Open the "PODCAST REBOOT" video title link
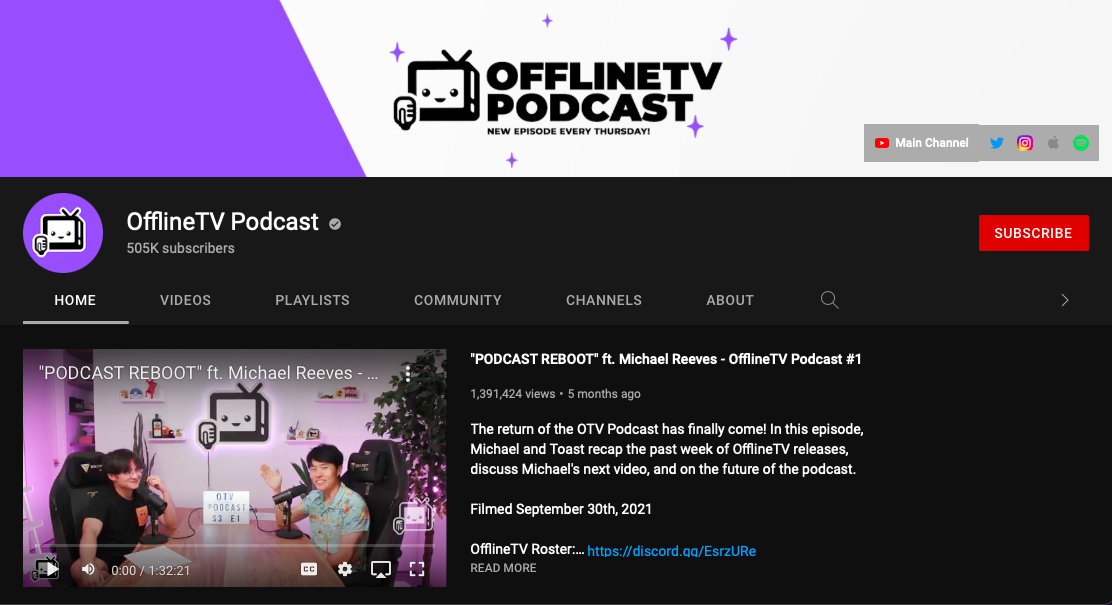Screen dimensions: 1112x605 click(x=666, y=359)
